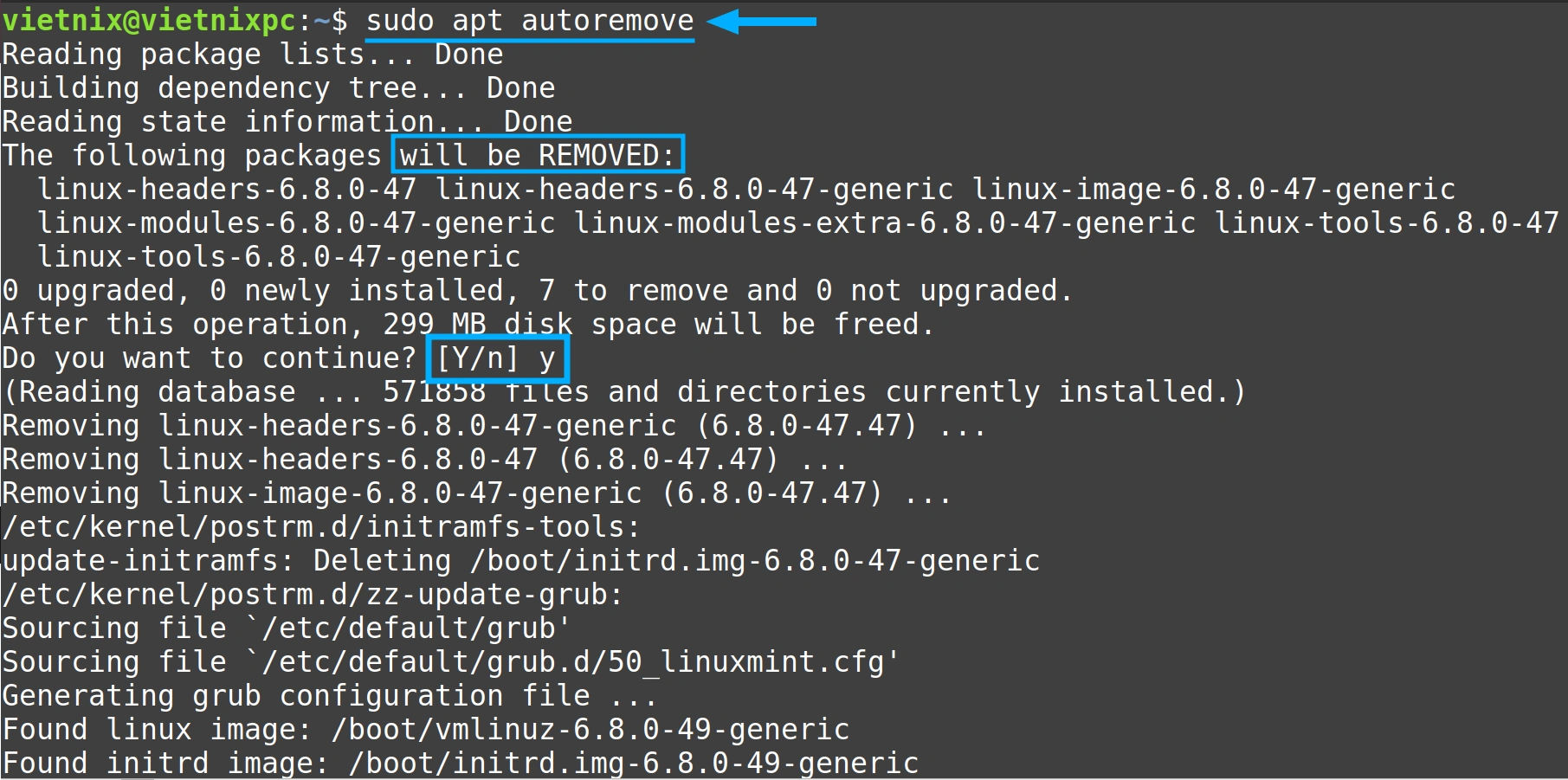Click the '299 MB' disk space value

tap(434, 325)
